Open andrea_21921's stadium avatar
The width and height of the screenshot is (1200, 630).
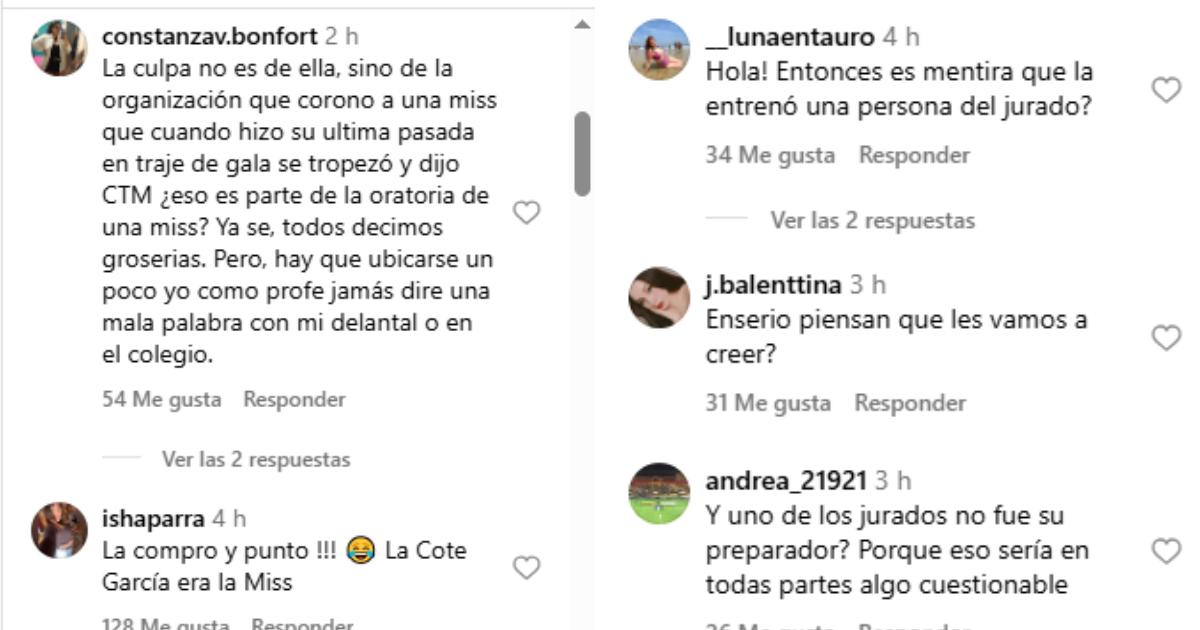click(x=659, y=493)
